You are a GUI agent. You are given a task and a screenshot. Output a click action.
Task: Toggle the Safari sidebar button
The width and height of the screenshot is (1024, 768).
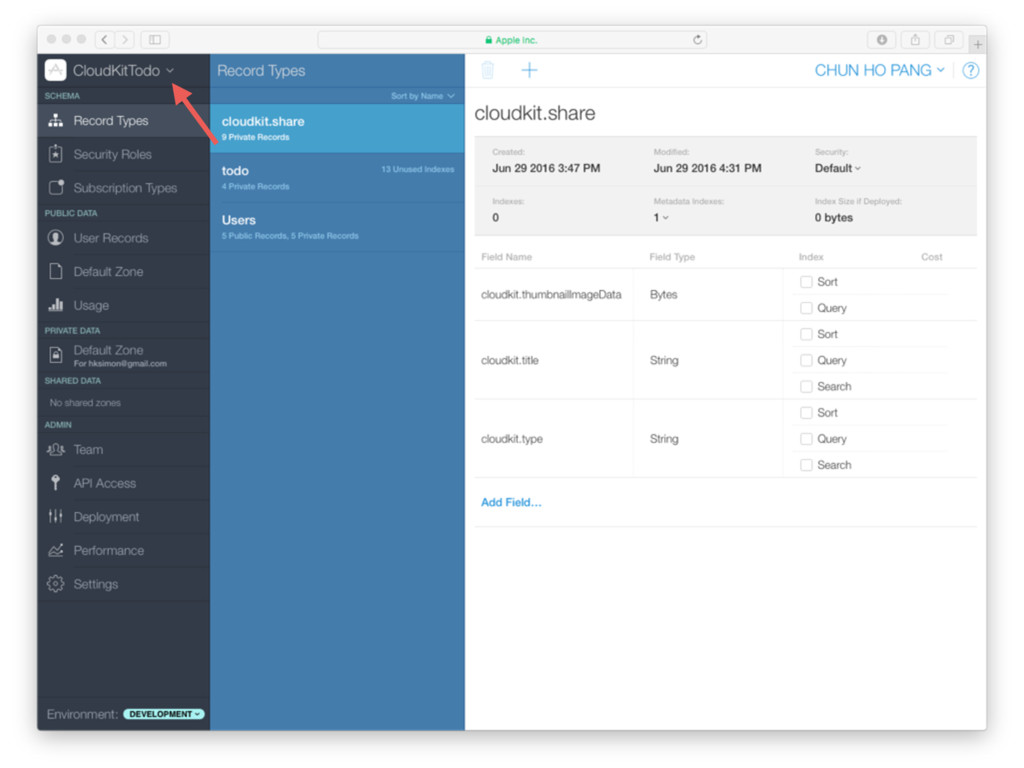point(155,40)
